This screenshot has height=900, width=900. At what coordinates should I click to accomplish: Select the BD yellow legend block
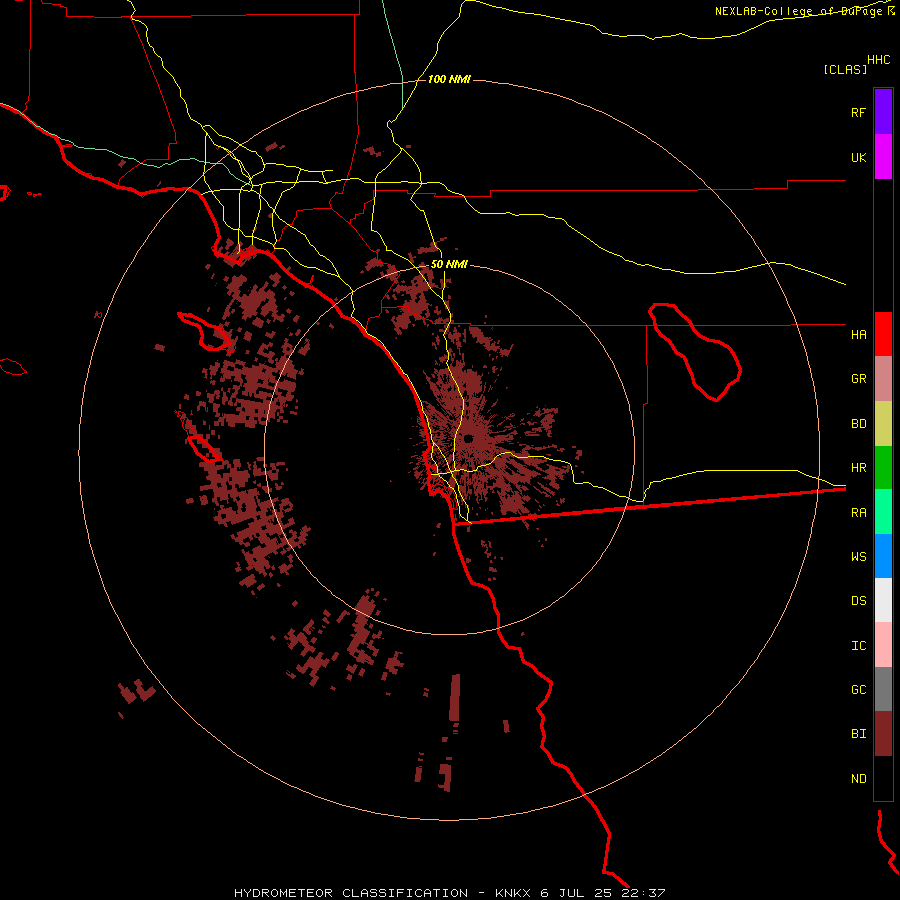point(883,424)
